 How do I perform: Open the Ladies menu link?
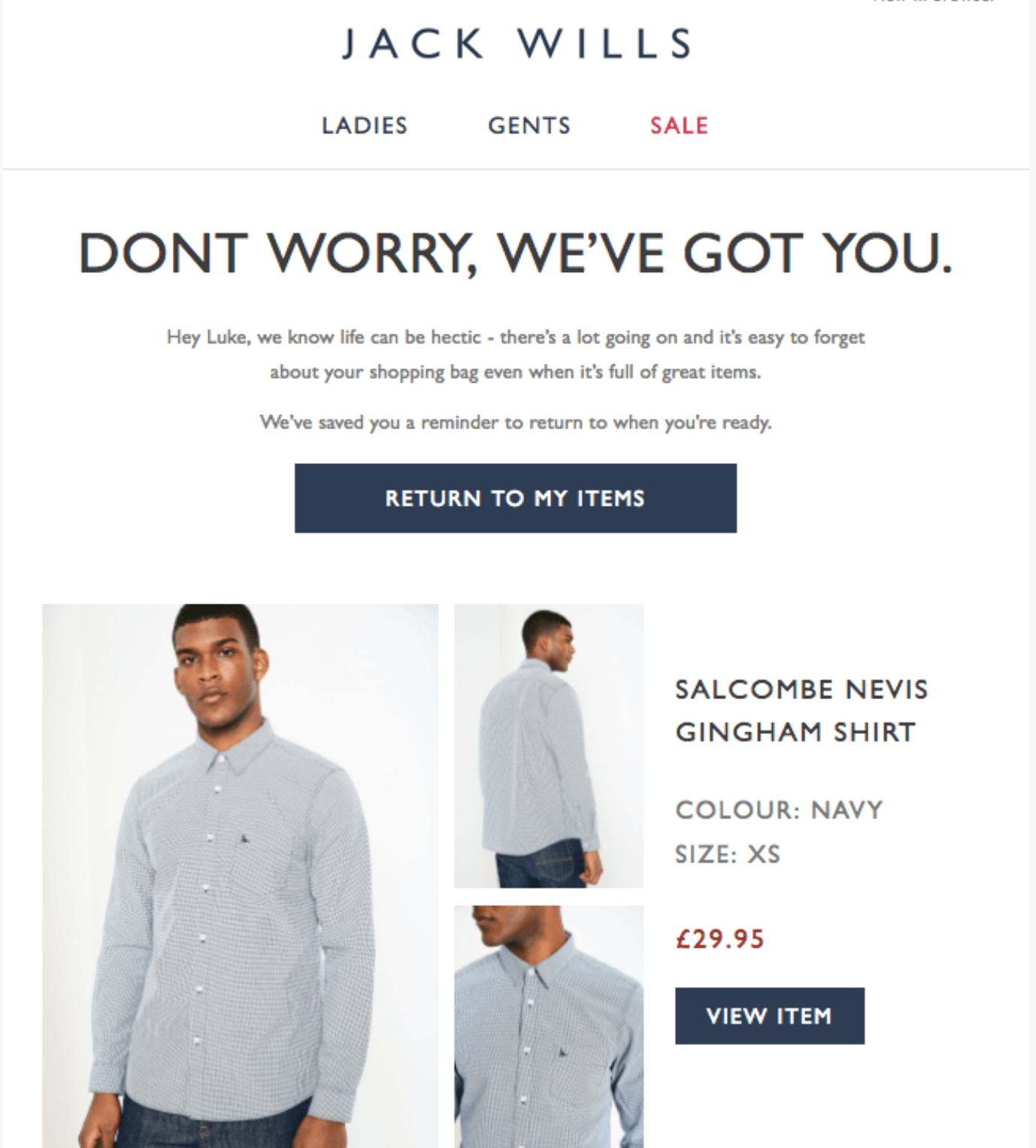365,126
